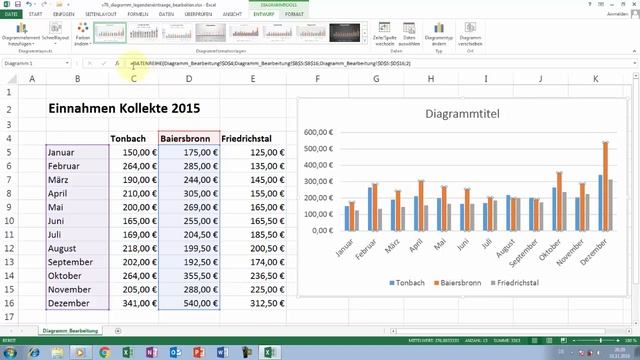Open Farben ändern color options

(83, 34)
